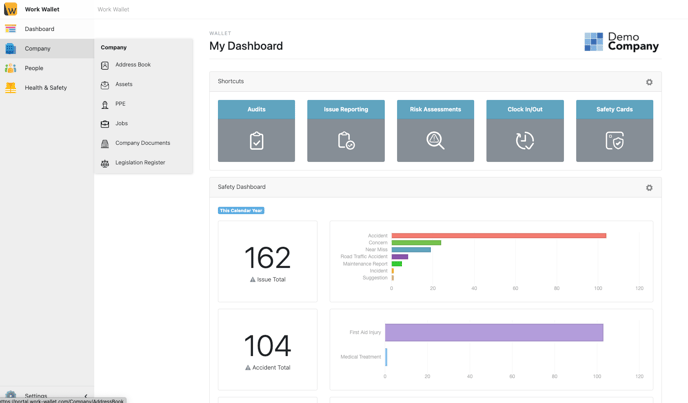
Task: Click the Work Wallet logo icon
Action: [11, 9]
